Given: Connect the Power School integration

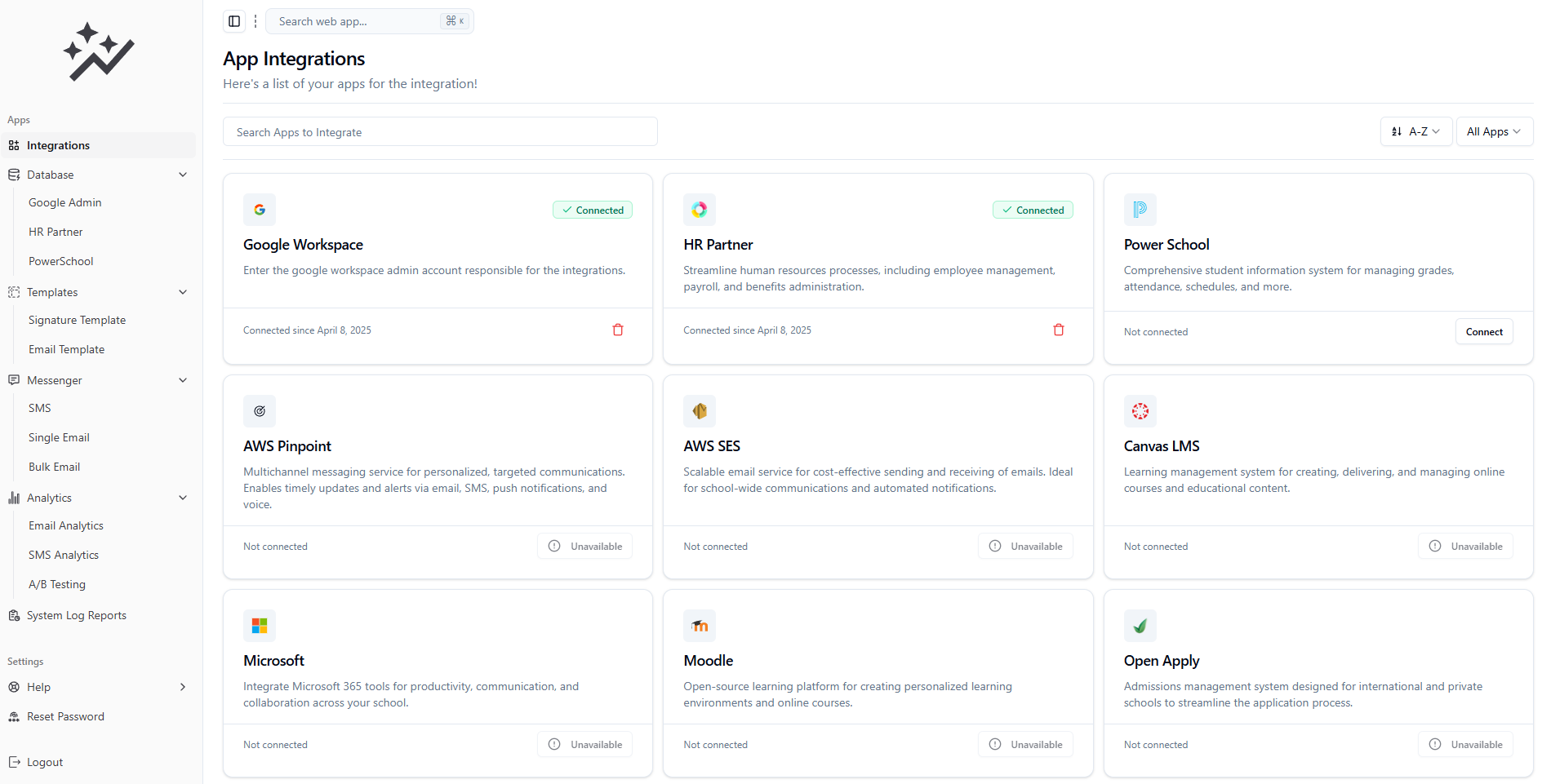Looking at the screenshot, I should tap(1484, 331).
